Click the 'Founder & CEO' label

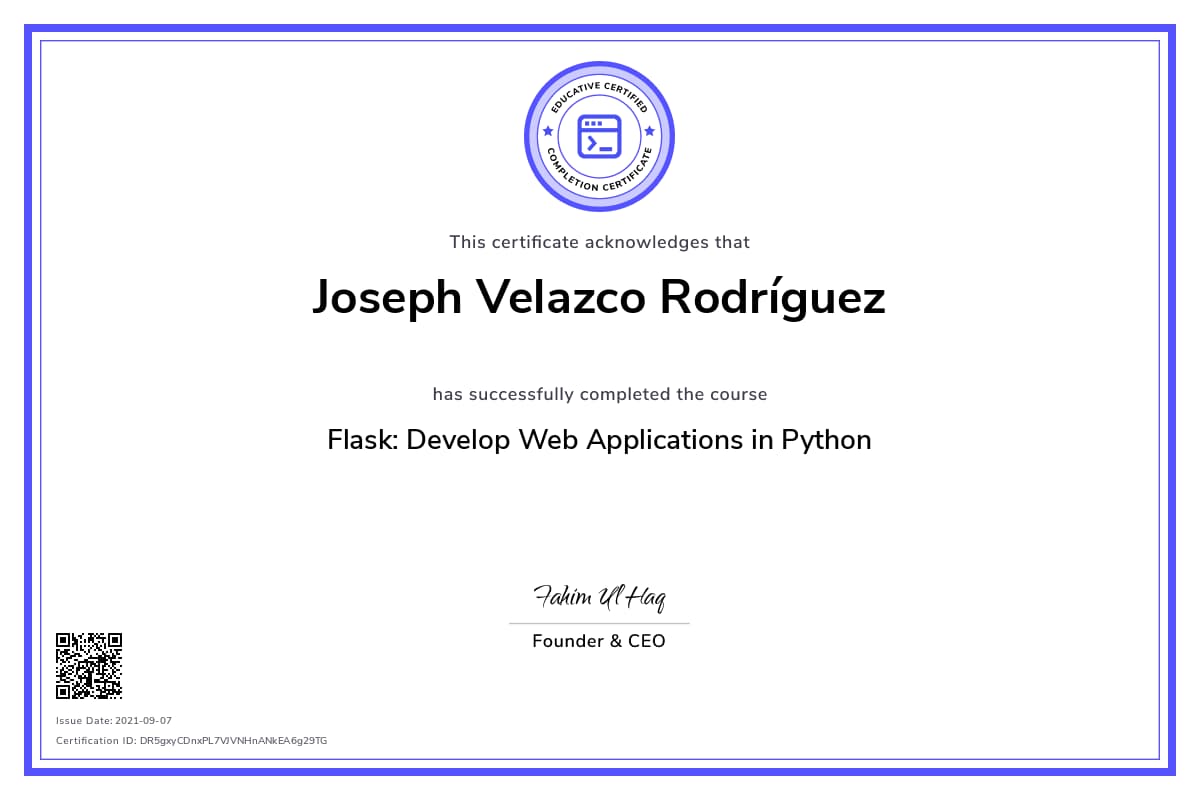click(x=599, y=641)
